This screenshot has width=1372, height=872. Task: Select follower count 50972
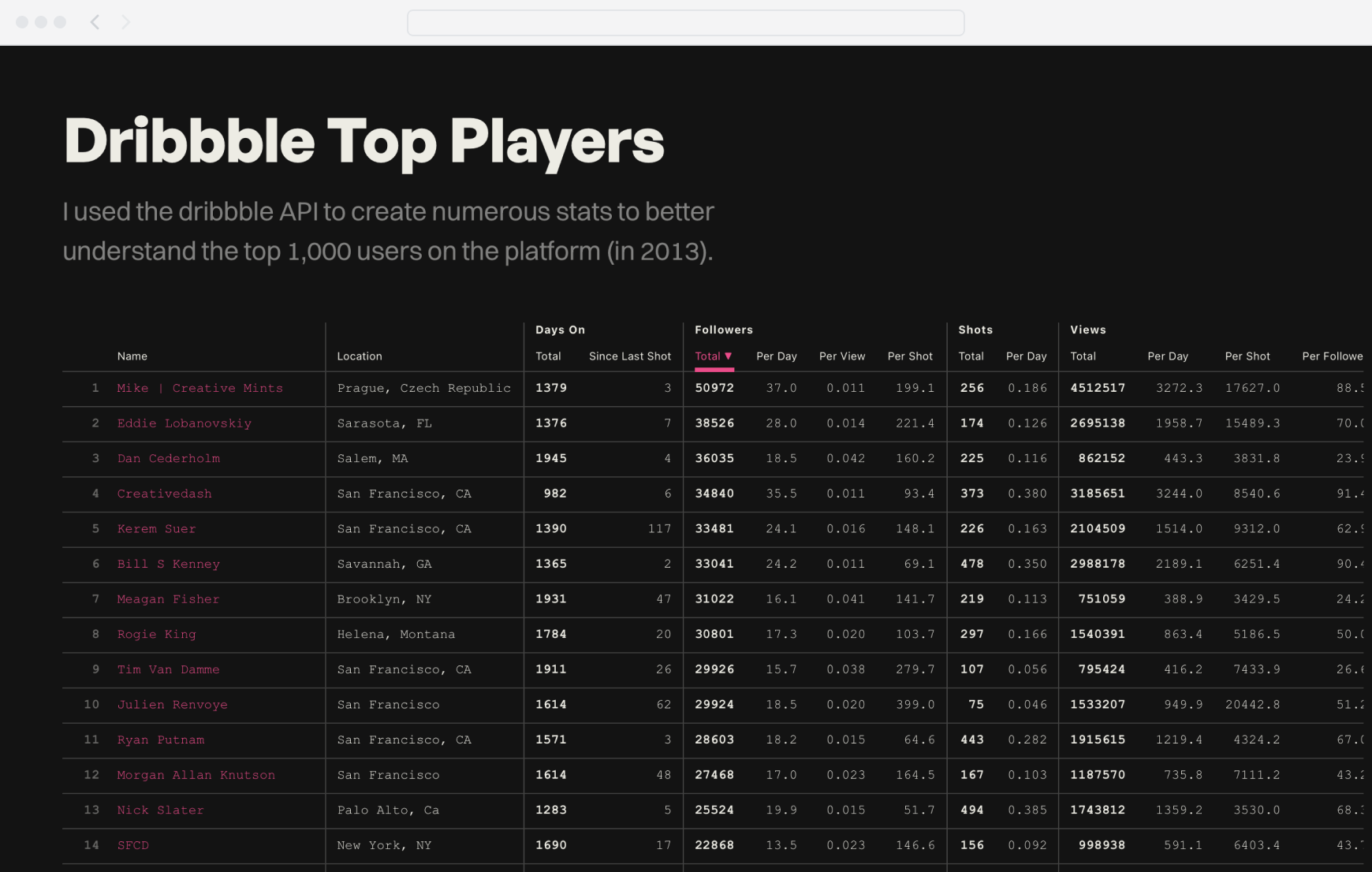point(714,388)
